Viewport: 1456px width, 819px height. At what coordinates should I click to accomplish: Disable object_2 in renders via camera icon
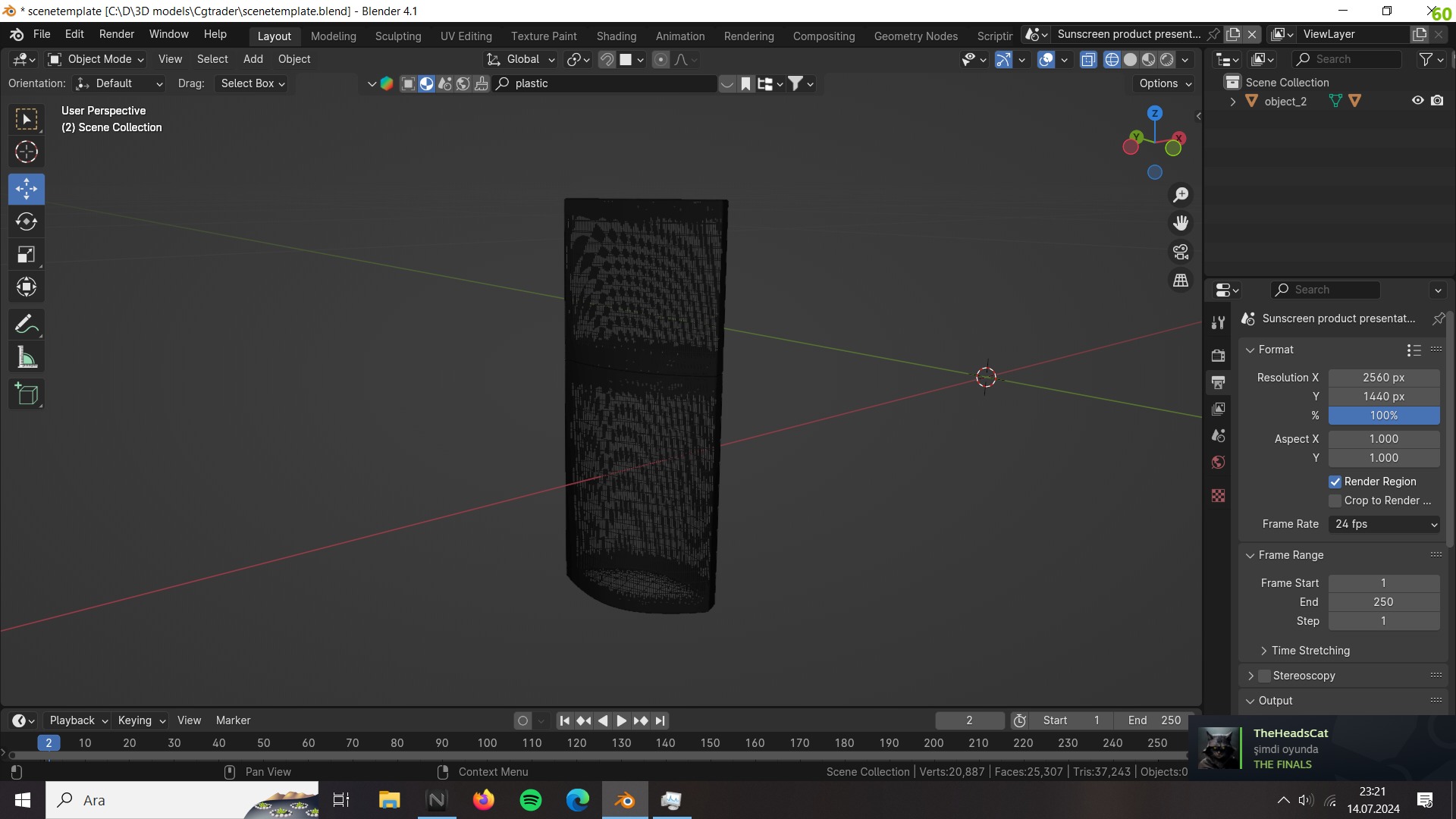tap(1437, 101)
